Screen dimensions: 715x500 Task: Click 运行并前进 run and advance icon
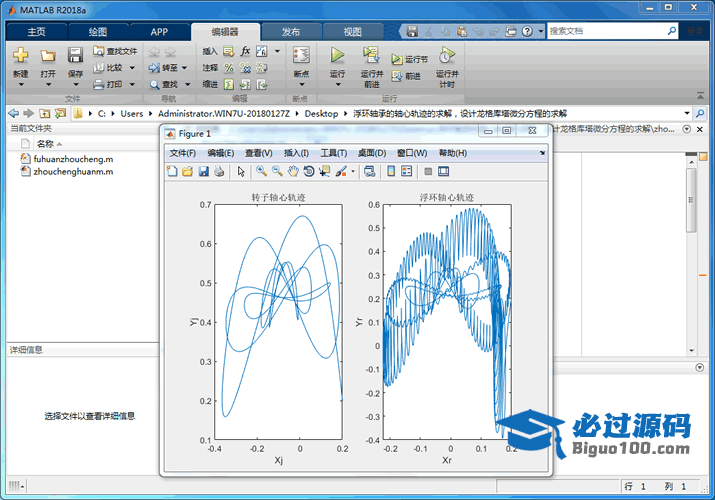point(372,55)
